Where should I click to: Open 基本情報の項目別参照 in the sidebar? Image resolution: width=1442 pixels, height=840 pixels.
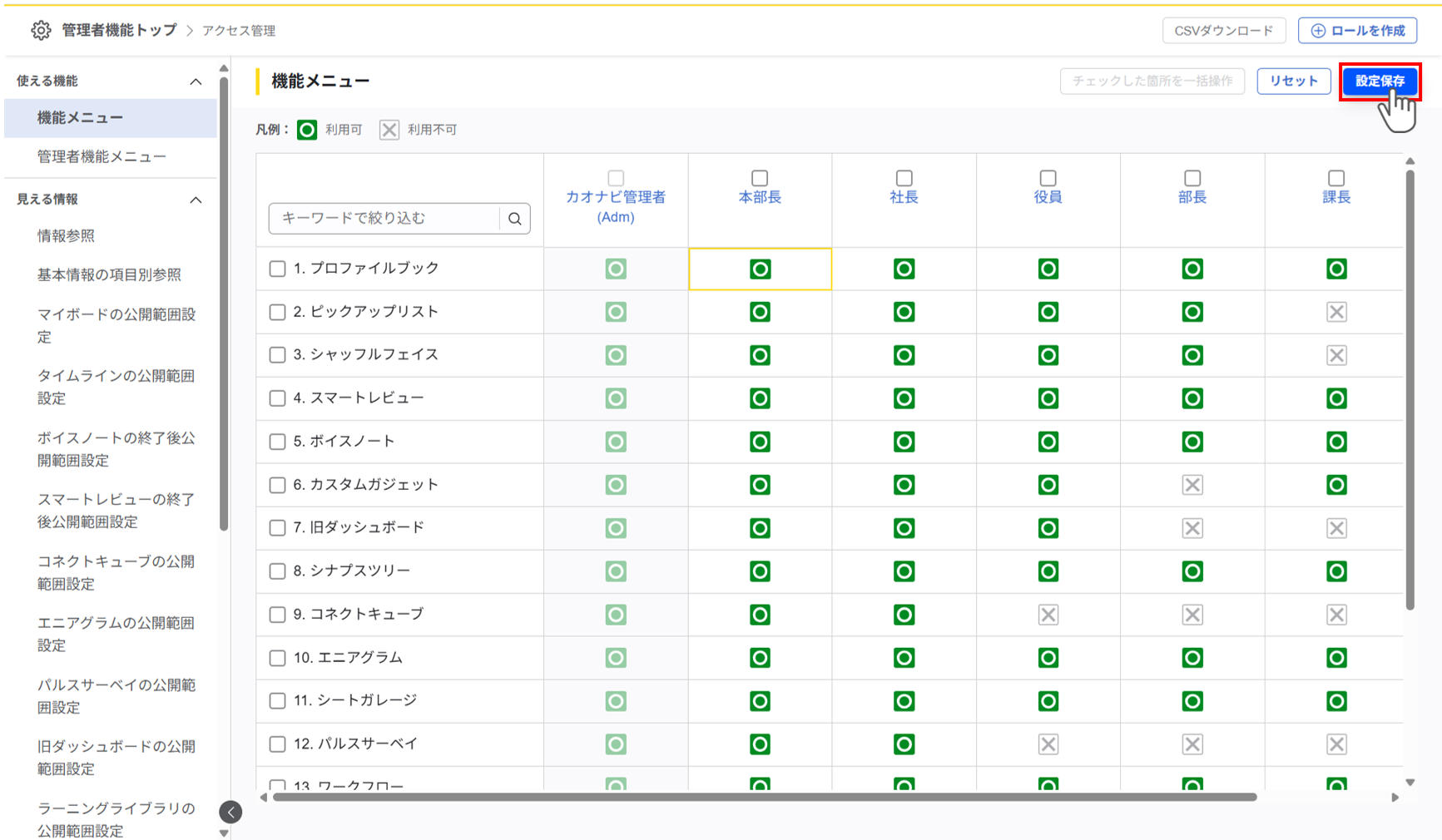[x=111, y=274]
